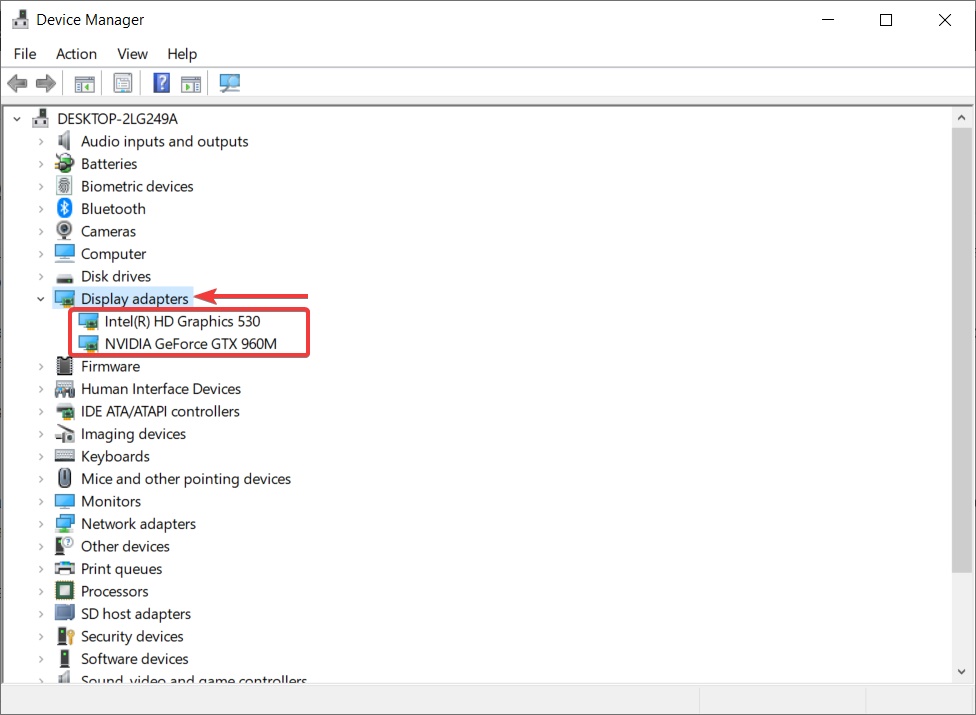Click the Firmware chip icon
The height and width of the screenshot is (715, 976).
pyautogui.click(x=64, y=366)
